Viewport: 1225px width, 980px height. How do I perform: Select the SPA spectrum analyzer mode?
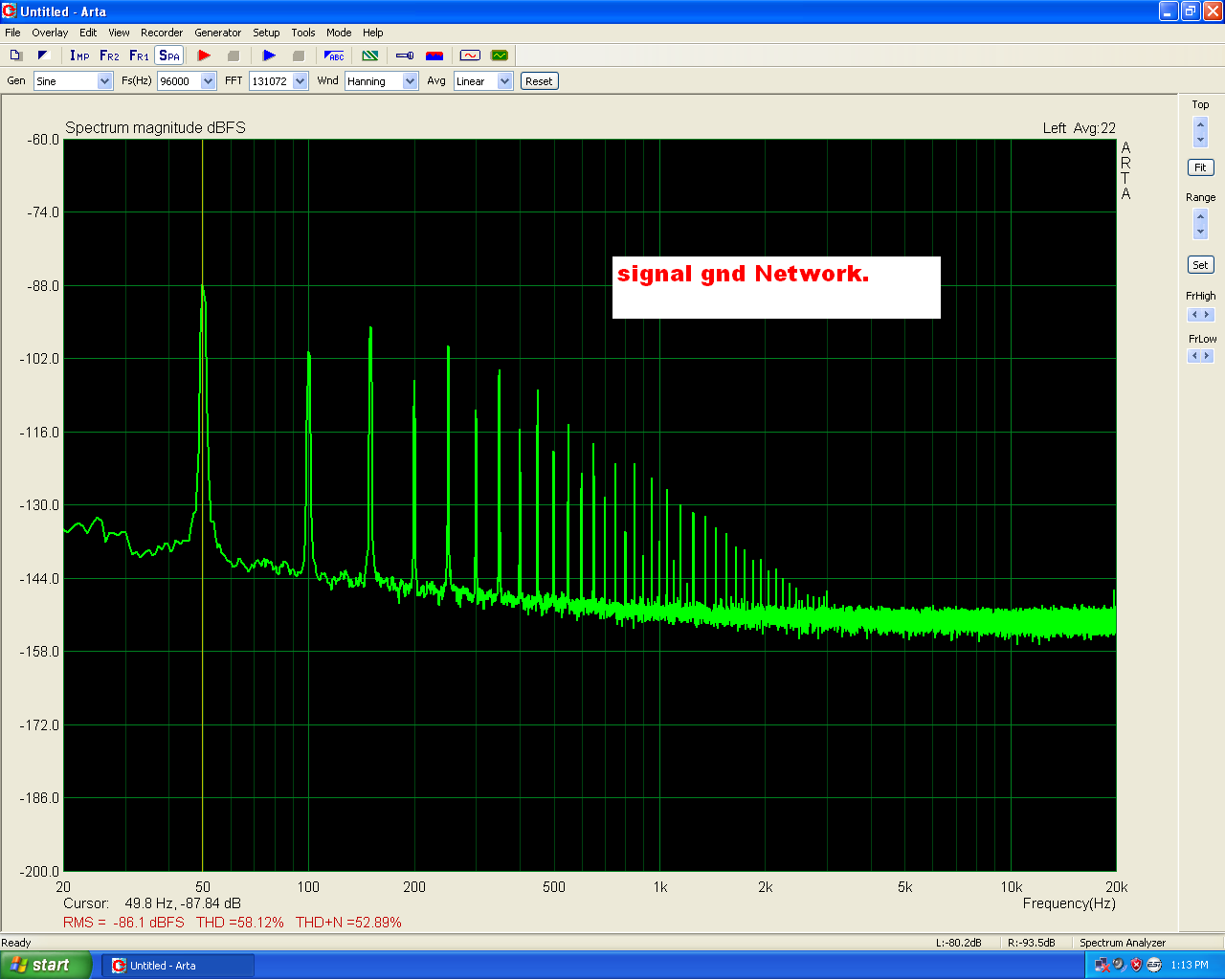tap(169, 56)
